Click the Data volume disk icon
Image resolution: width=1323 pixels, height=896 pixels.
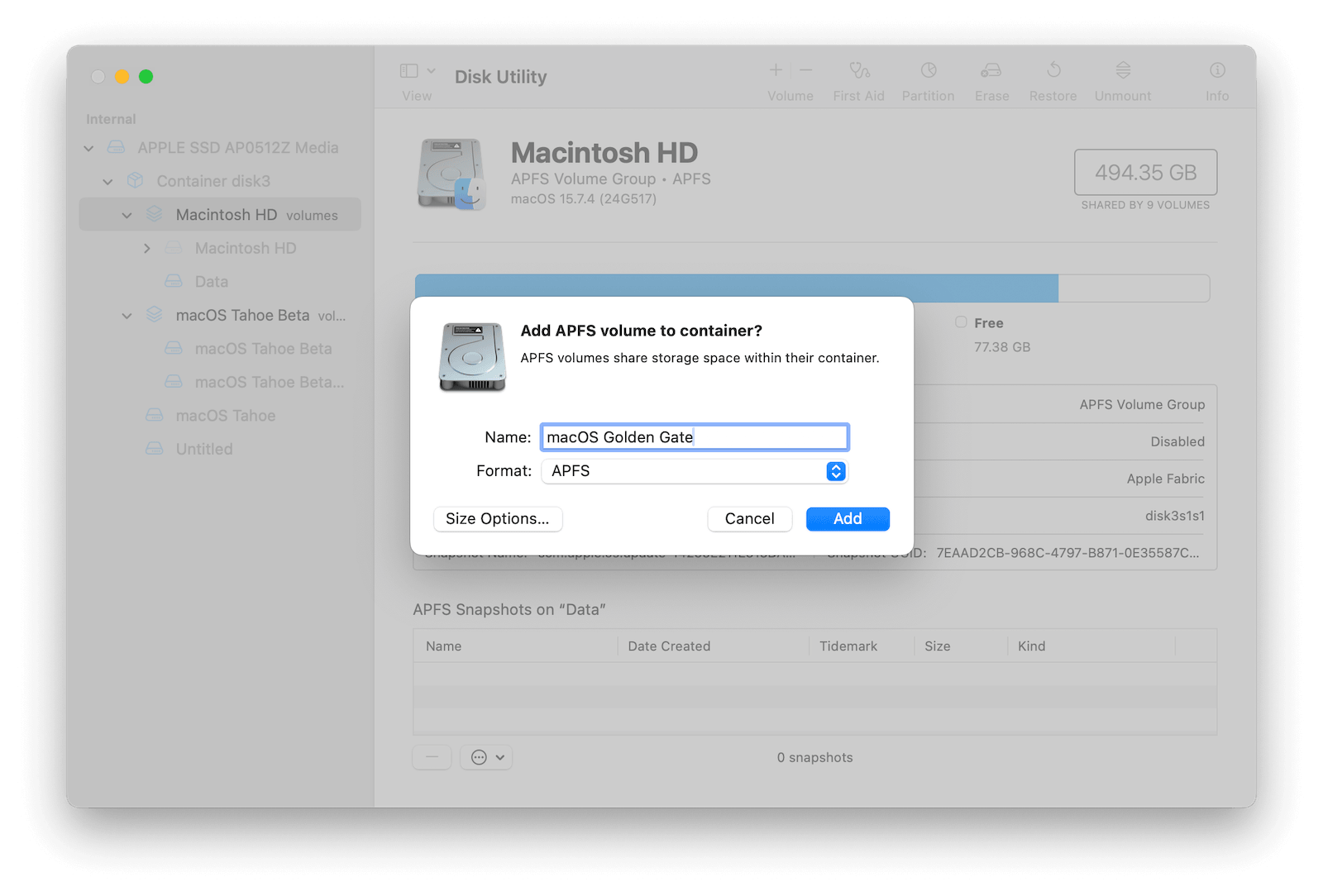tap(174, 281)
